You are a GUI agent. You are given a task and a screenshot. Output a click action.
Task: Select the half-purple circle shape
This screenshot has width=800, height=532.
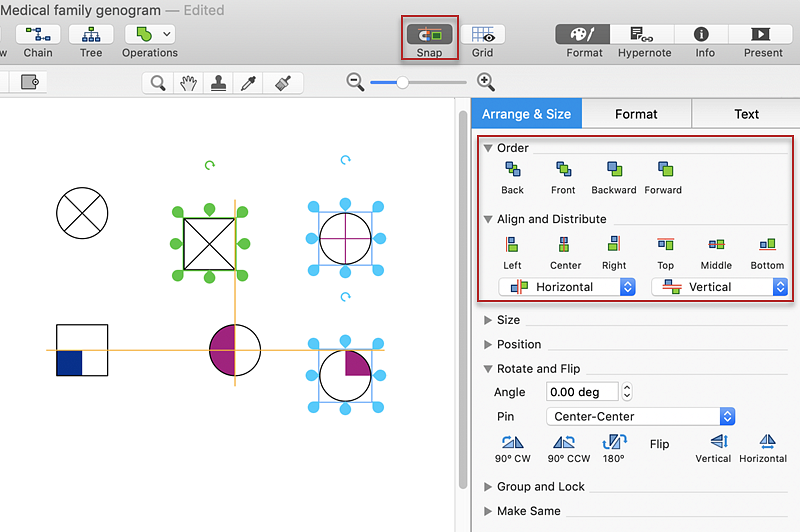coord(235,350)
